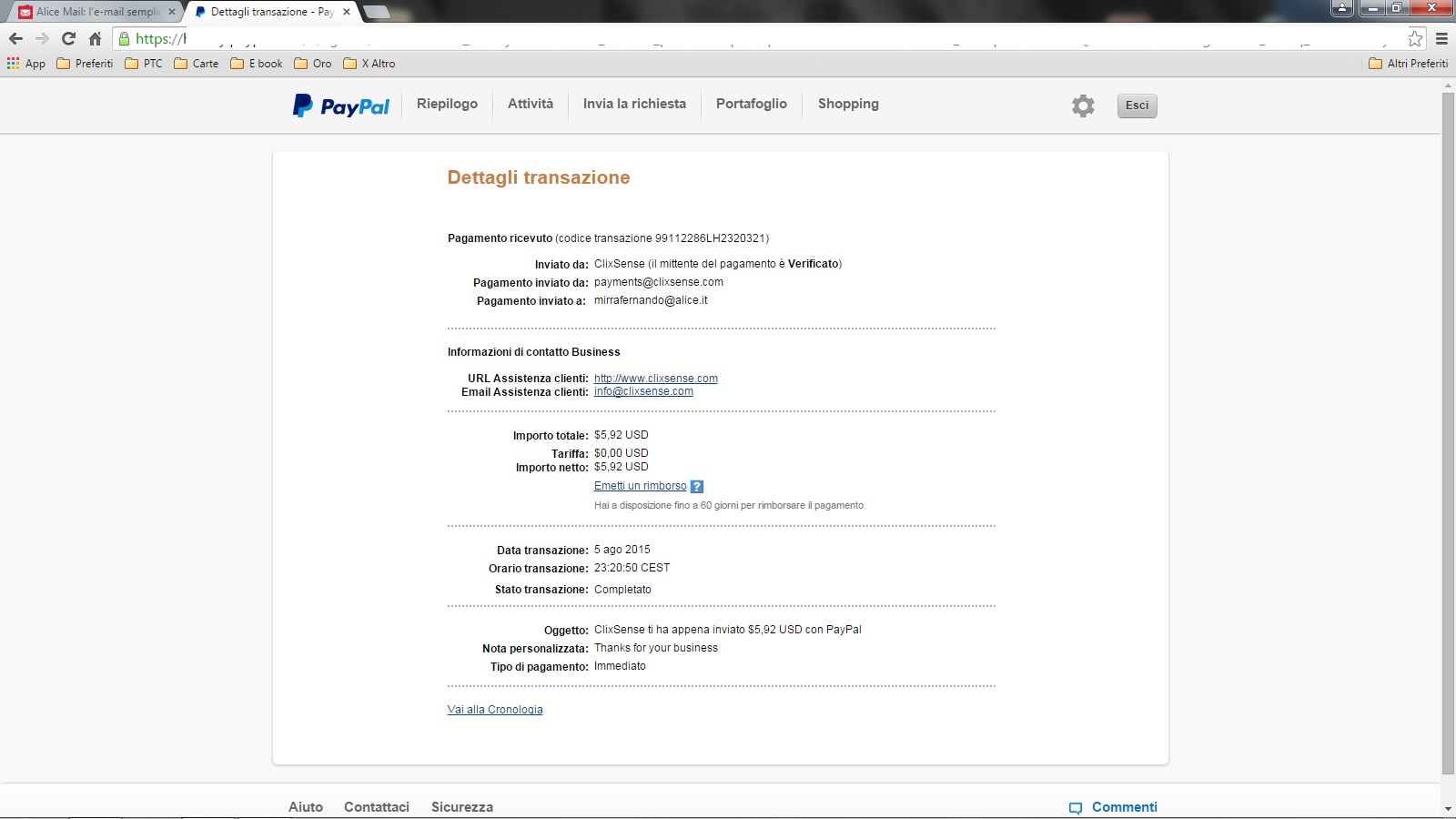Image resolution: width=1456 pixels, height=819 pixels.
Task: Open the http://www.clixsense.com link
Action: coord(656,379)
